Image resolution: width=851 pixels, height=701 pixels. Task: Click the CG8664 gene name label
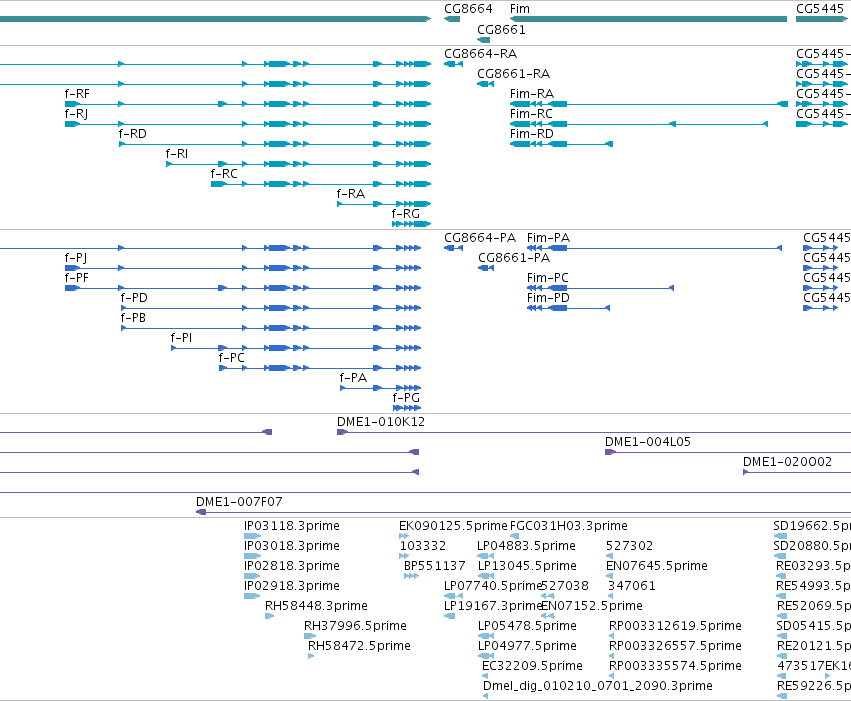pyautogui.click(x=468, y=9)
